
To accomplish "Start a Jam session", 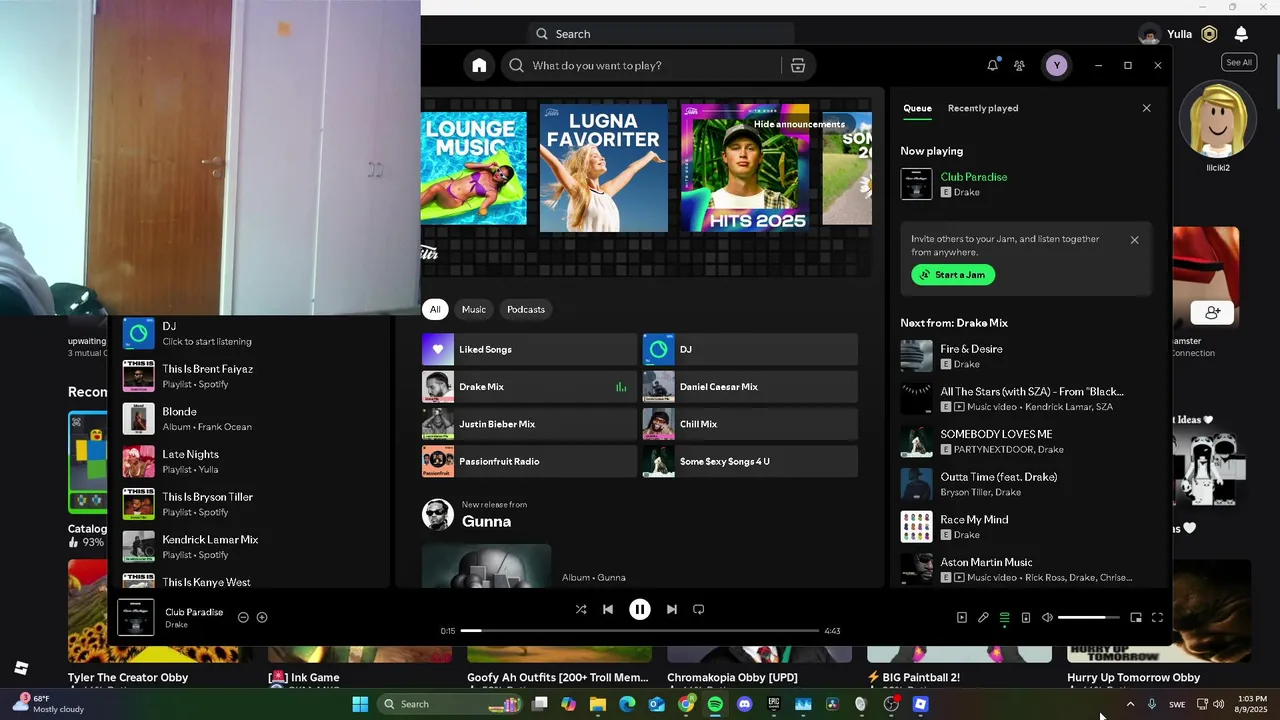I will point(953,275).
